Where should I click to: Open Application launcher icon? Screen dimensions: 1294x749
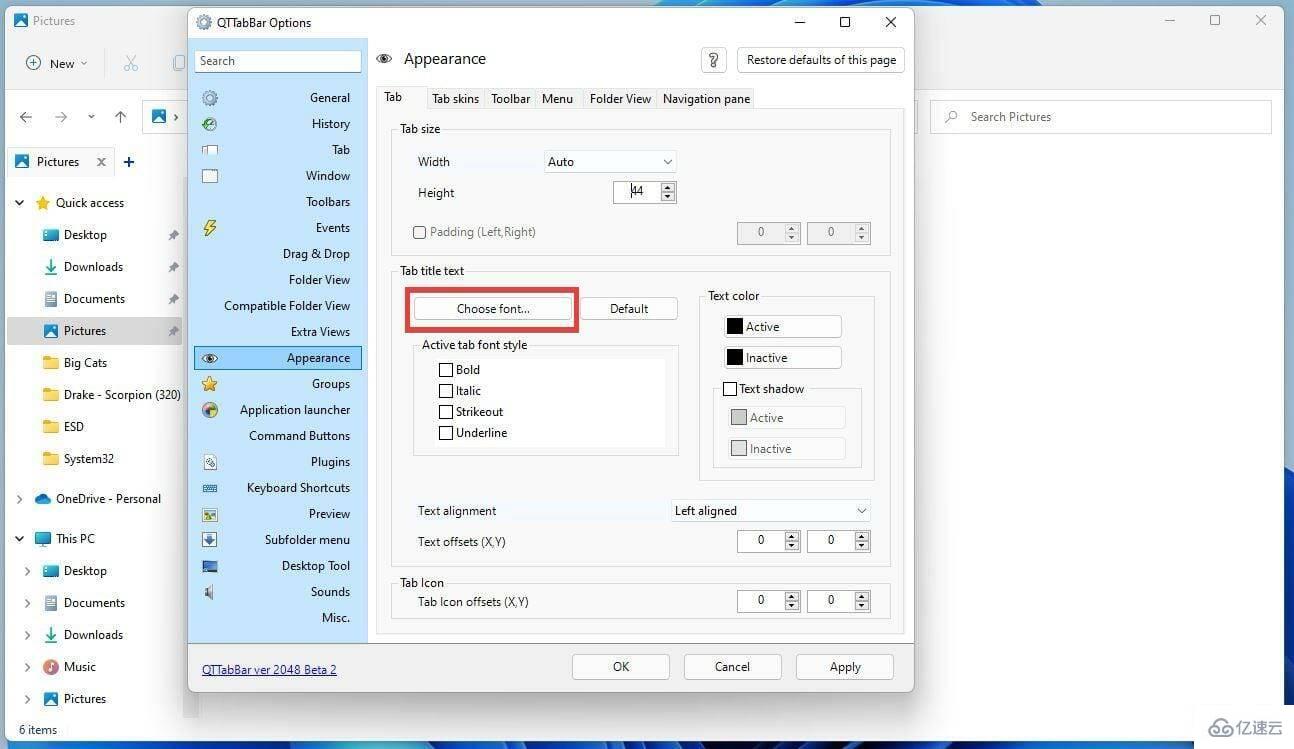coord(210,410)
